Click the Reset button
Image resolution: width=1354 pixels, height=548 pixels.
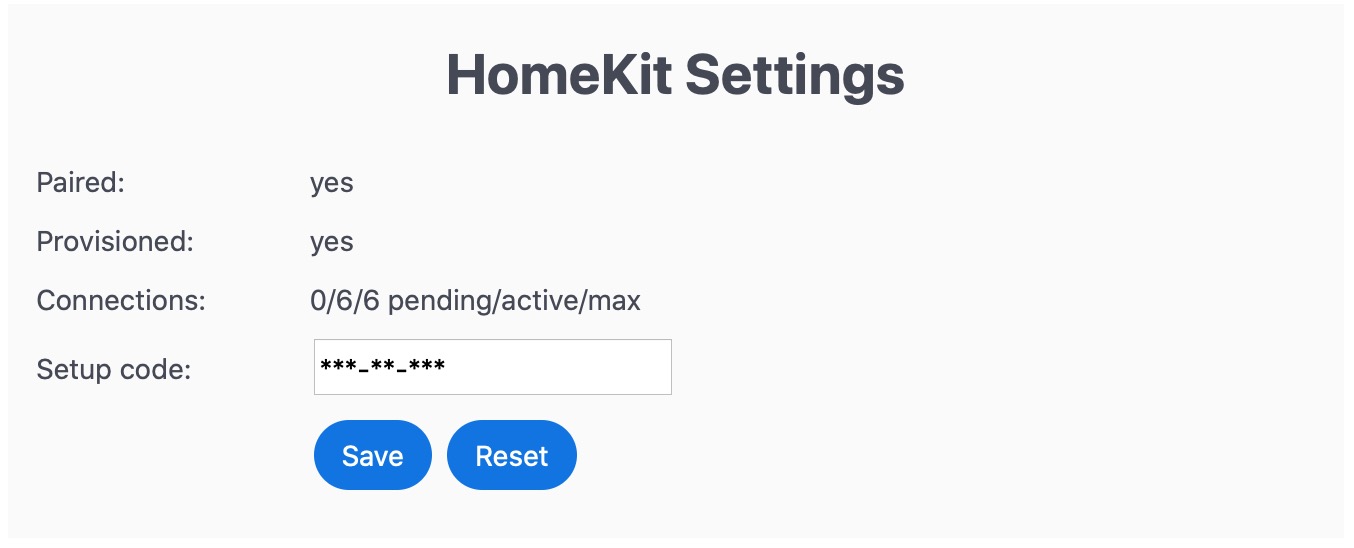512,455
